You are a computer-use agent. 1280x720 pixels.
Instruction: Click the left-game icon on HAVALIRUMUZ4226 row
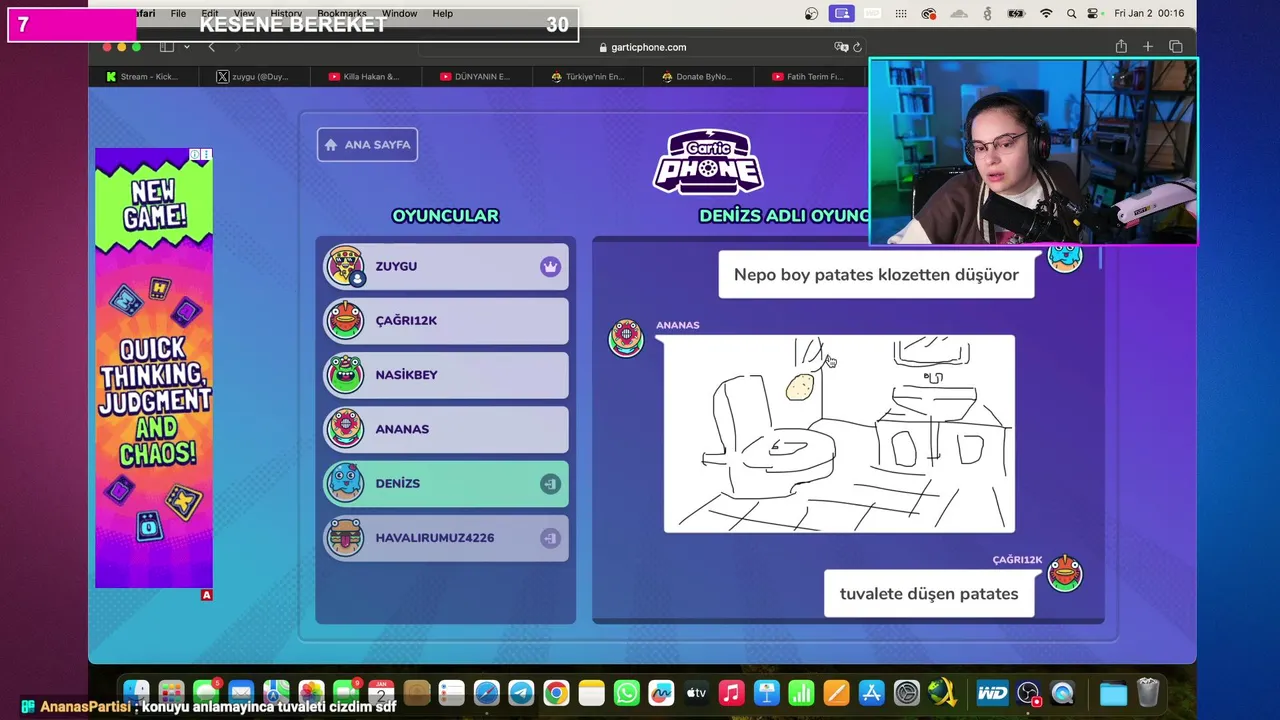pyautogui.click(x=550, y=538)
